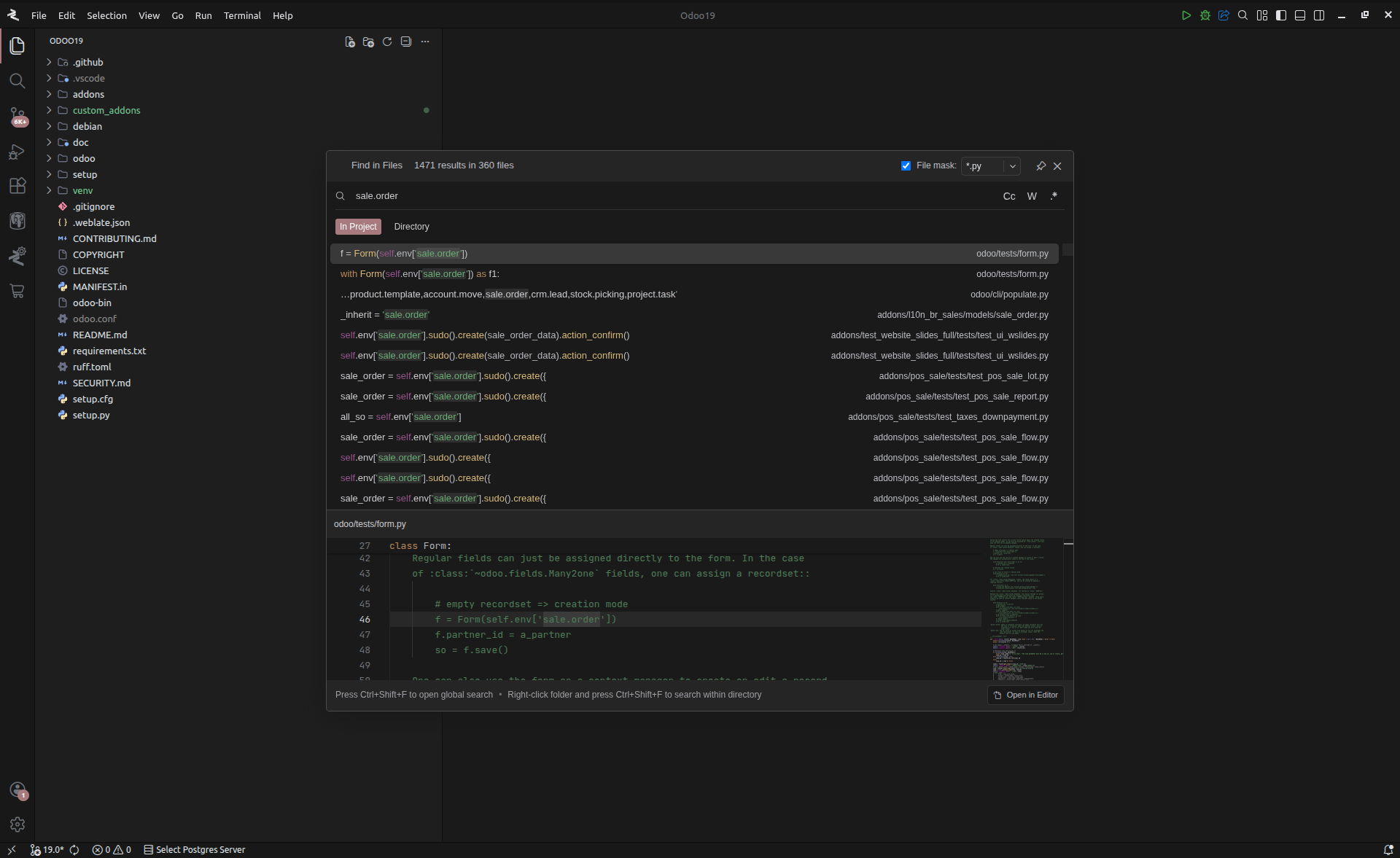Pin the Find in Files dialog
The height and width of the screenshot is (858, 1400).
[x=1041, y=166]
